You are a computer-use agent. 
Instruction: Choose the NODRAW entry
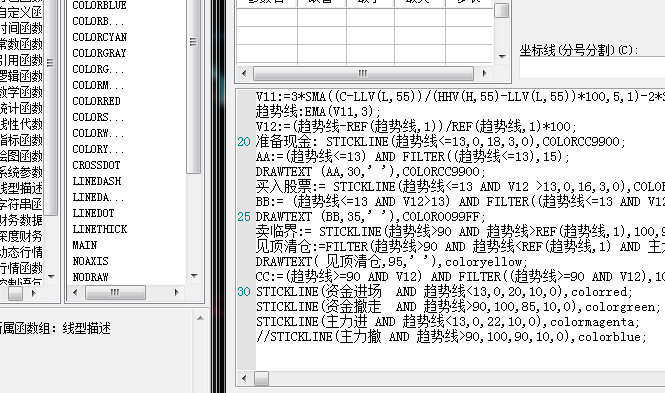click(x=90, y=277)
